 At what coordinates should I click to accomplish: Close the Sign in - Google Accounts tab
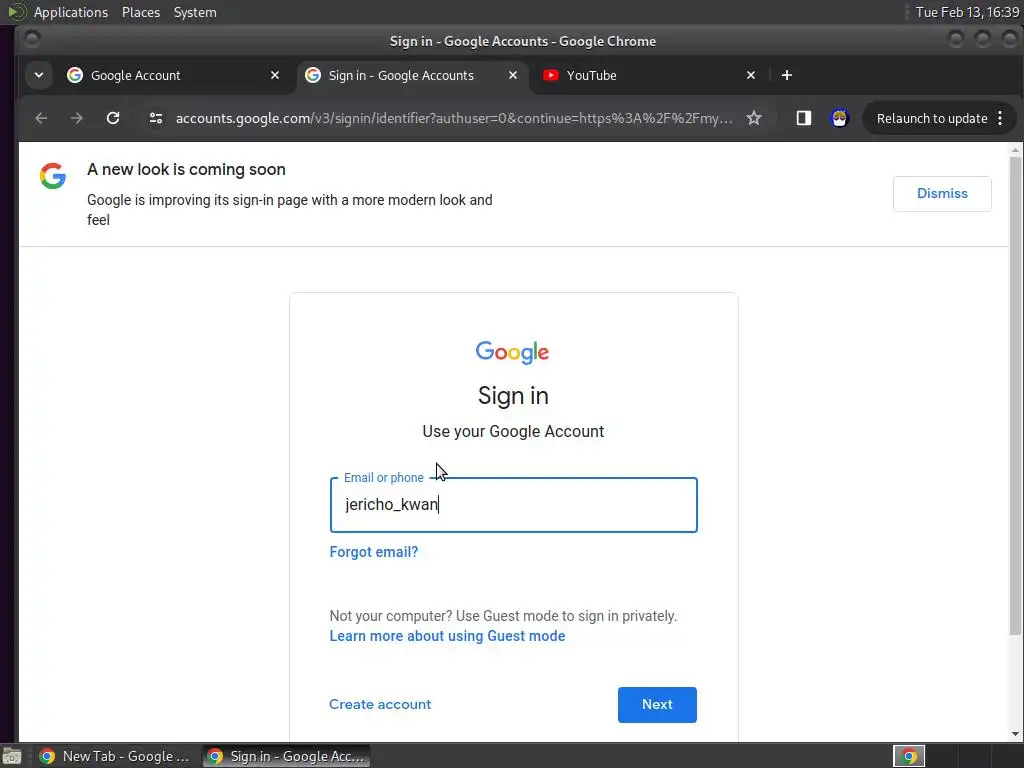pos(513,75)
